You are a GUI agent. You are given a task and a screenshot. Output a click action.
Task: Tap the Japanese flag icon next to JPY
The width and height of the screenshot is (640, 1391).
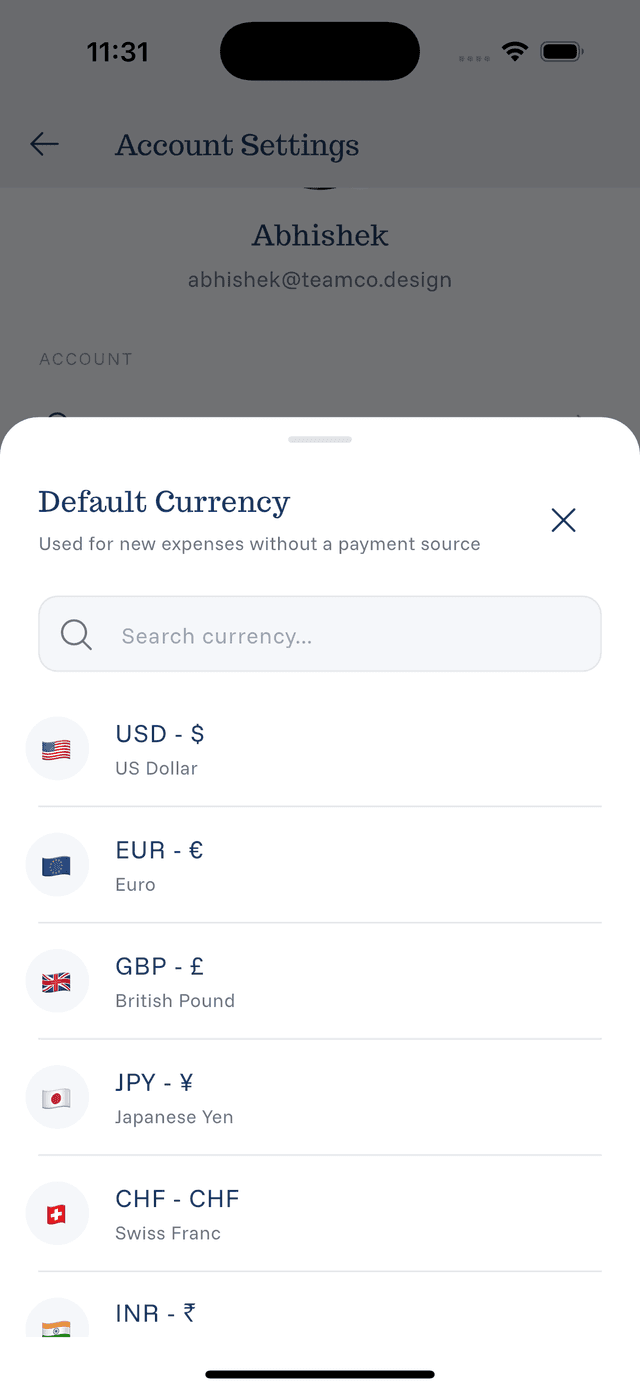tap(57, 1097)
